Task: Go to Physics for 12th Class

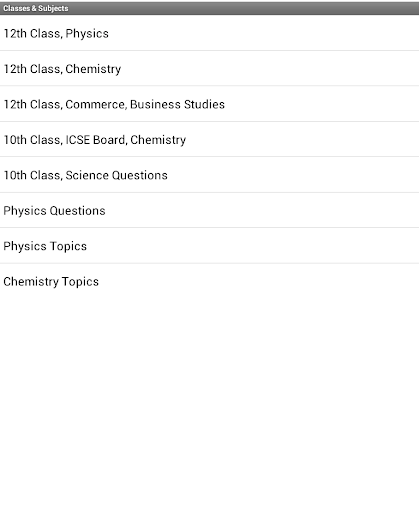Action: click(209, 33)
